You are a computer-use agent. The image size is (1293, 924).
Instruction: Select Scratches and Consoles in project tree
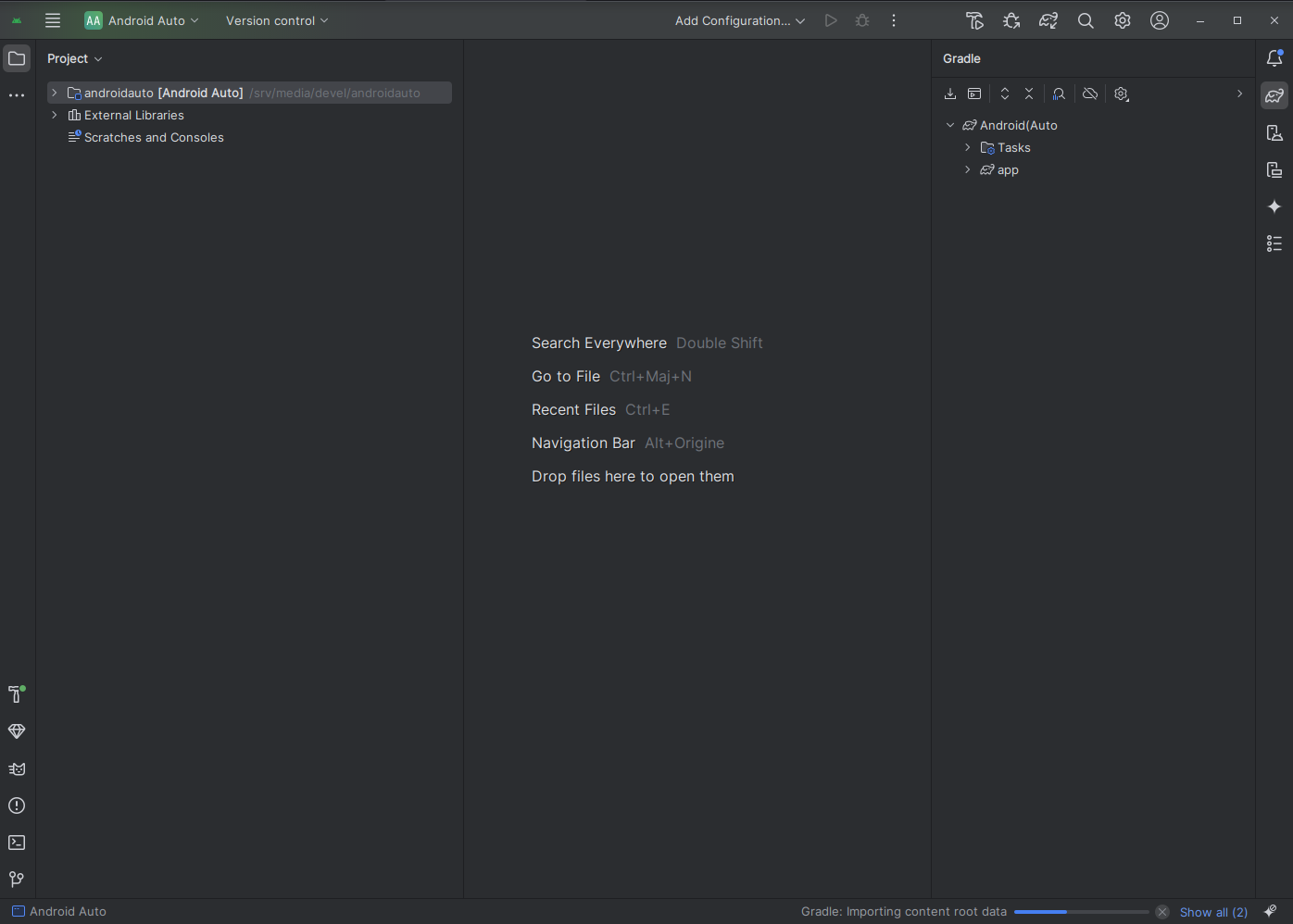[x=154, y=137]
